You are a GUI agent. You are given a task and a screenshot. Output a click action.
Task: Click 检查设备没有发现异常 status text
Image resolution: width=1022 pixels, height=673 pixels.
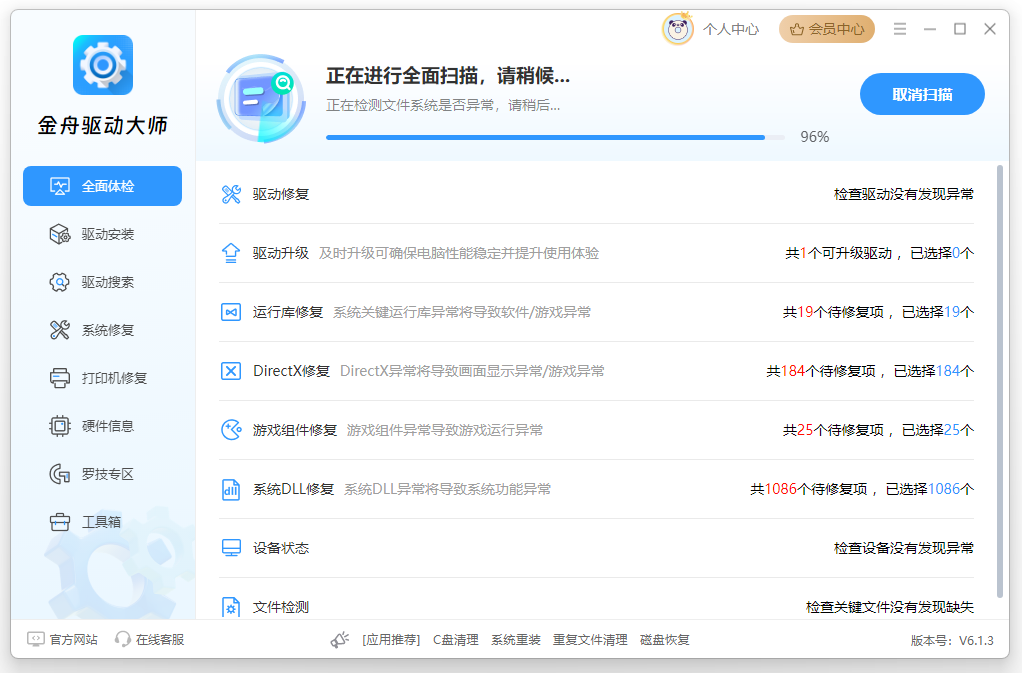coord(903,548)
